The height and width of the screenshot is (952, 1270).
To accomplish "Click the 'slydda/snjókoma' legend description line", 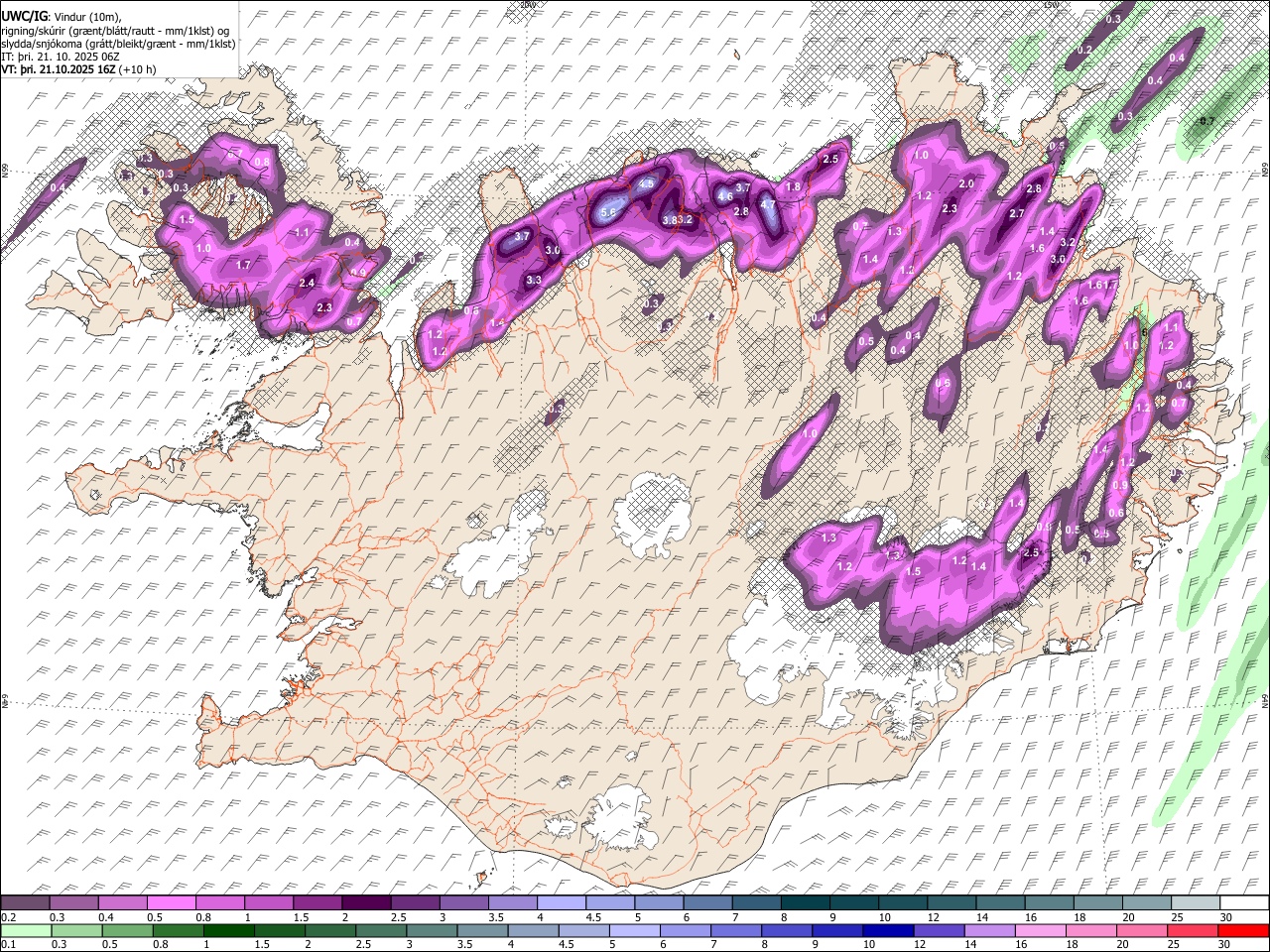I will click(x=119, y=44).
